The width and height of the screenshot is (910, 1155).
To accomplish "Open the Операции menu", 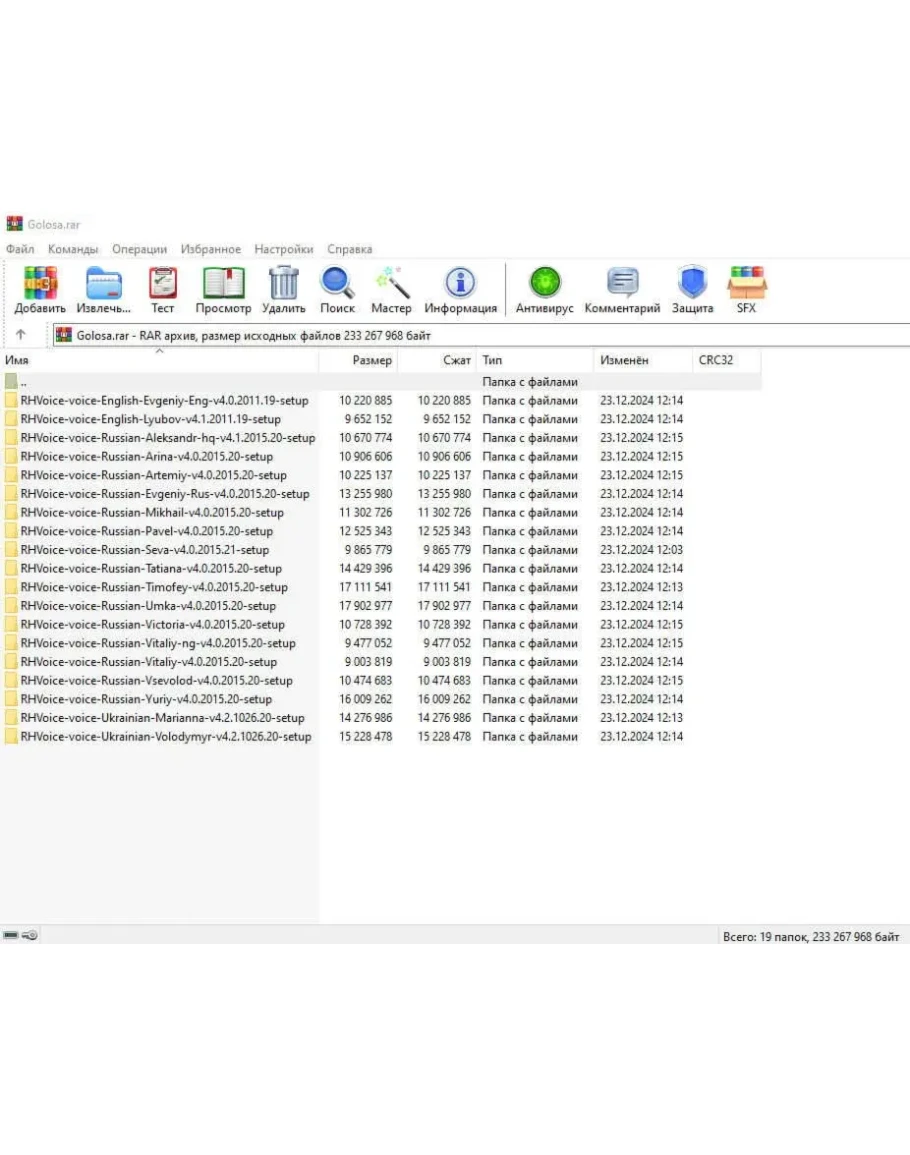I will click(x=139, y=249).
